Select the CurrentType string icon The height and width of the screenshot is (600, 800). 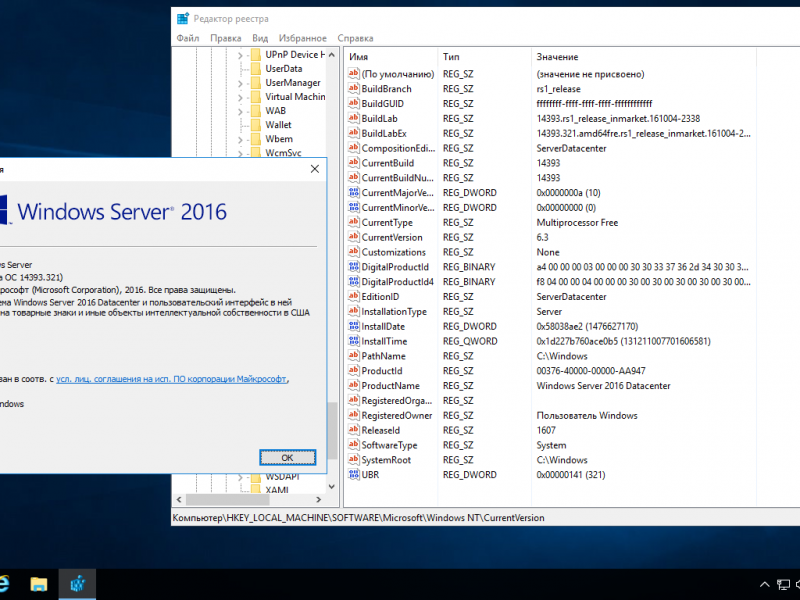[354, 222]
